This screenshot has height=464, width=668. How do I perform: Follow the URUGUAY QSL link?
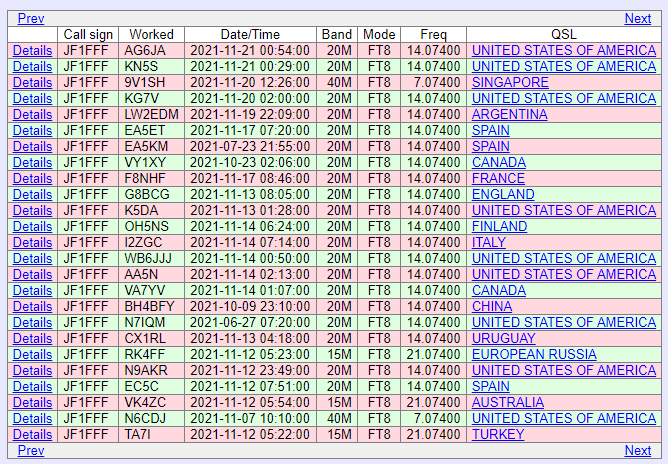coord(504,338)
